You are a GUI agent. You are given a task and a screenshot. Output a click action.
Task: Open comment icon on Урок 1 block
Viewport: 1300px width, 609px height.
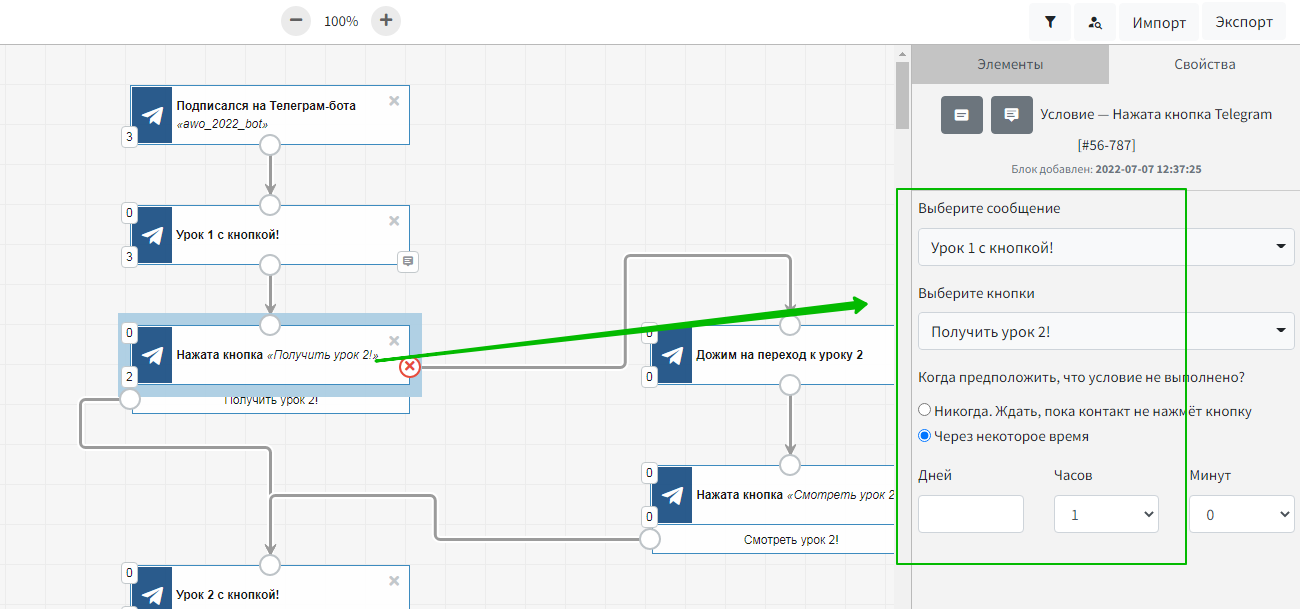(x=407, y=261)
